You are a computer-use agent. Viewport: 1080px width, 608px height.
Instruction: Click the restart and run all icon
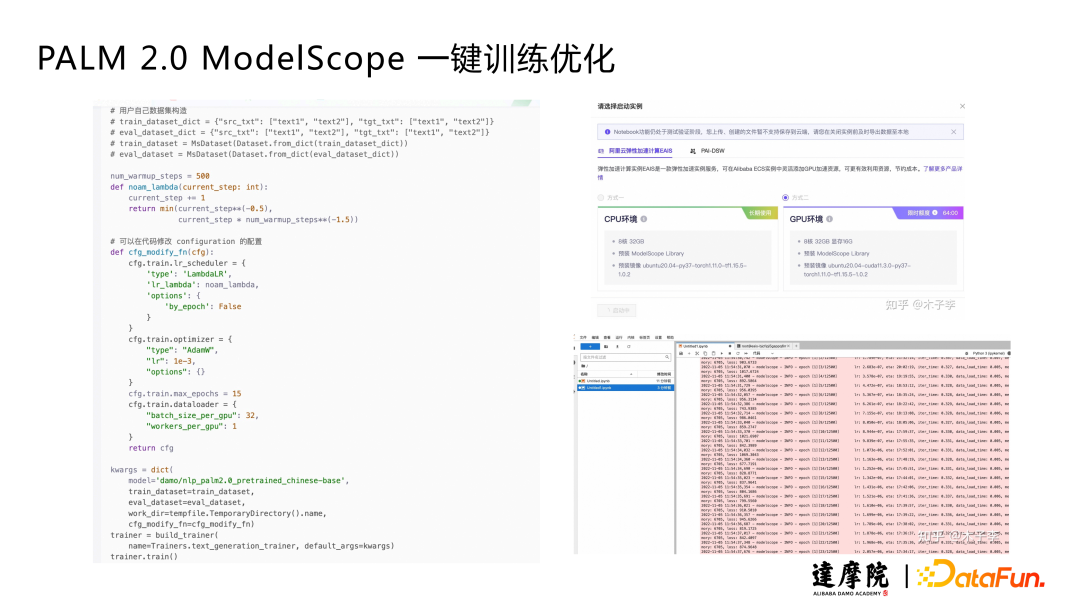[746, 353]
